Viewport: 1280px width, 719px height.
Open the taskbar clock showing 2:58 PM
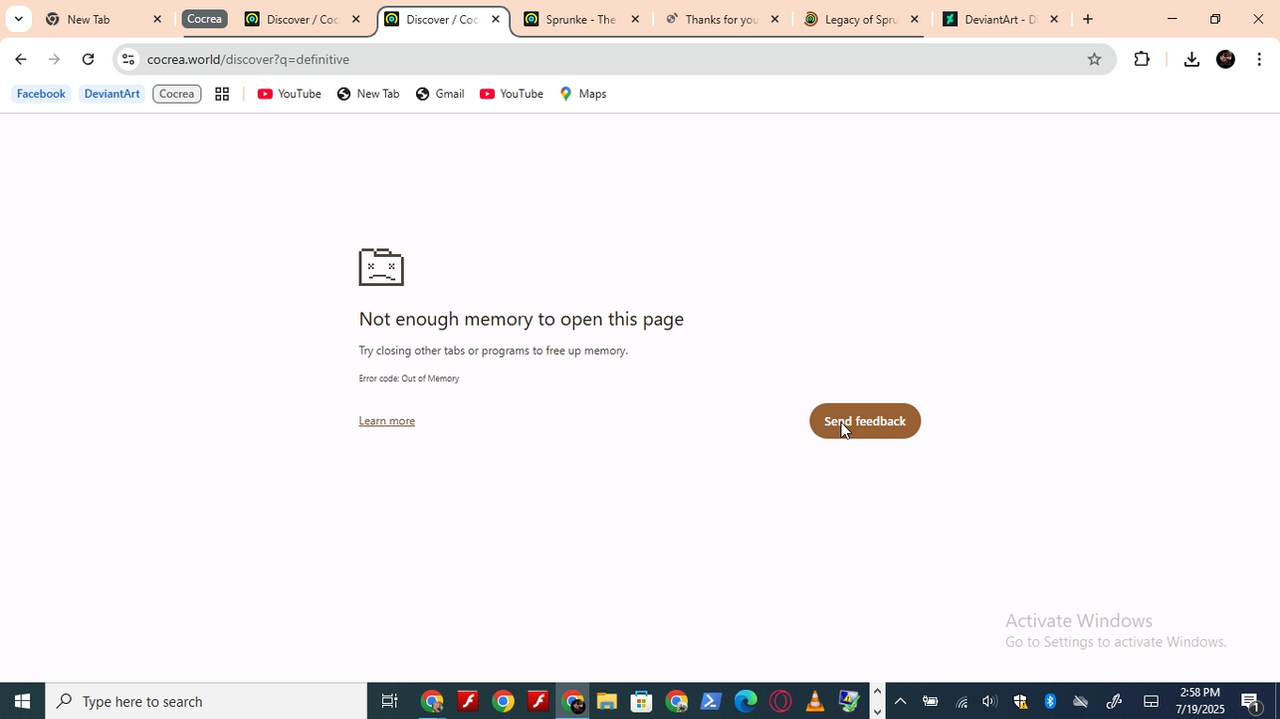pos(1200,701)
